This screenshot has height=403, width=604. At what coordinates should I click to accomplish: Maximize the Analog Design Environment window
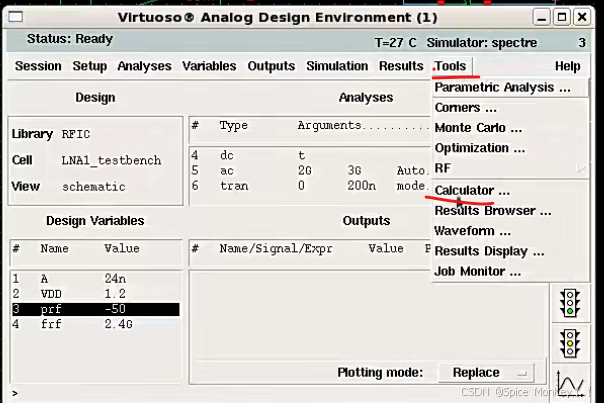[562, 17]
